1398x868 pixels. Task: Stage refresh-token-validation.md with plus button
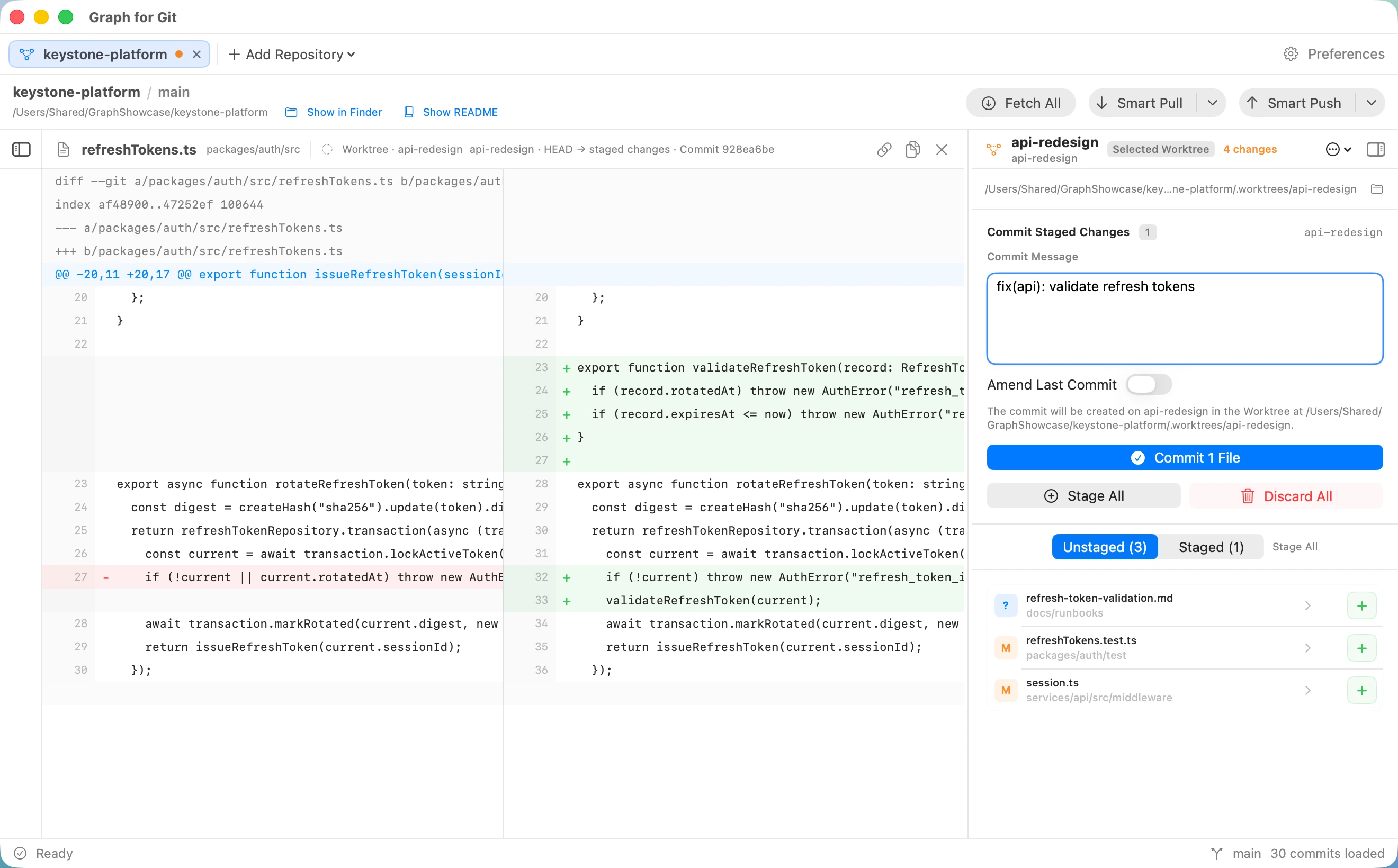pyautogui.click(x=1361, y=605)
